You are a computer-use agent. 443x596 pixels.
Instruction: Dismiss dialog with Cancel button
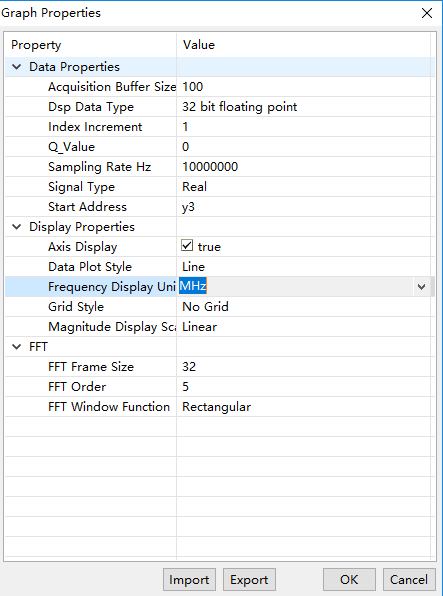coord(409,580)
